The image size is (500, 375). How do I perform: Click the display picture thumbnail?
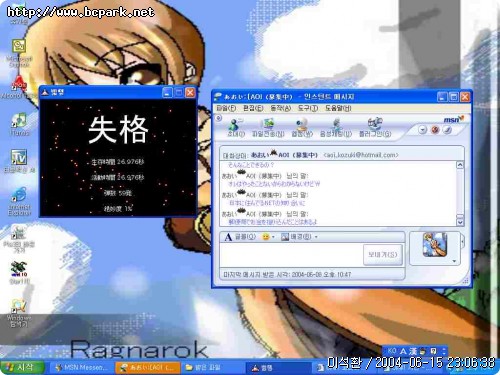435,245
